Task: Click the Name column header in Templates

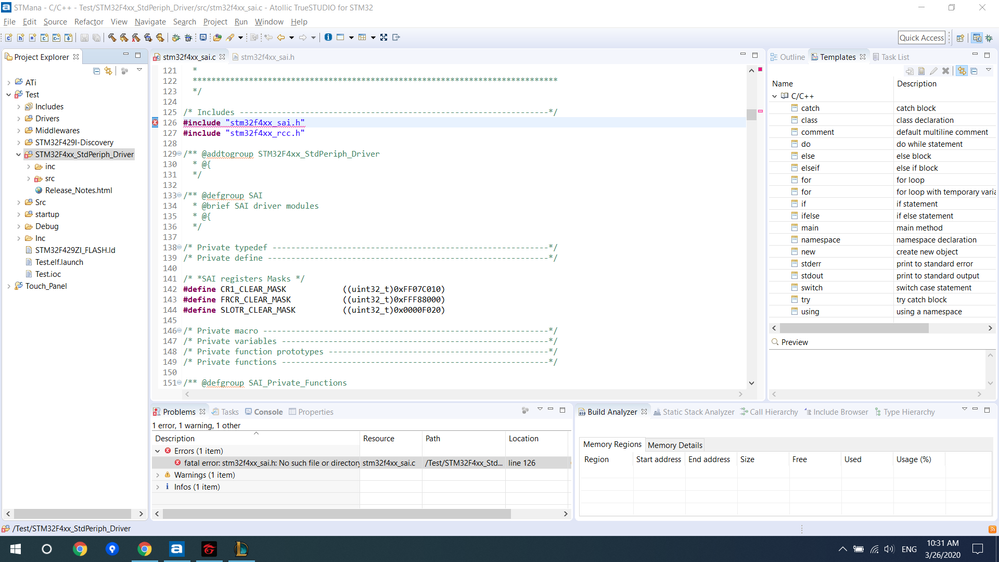Action: coord(831,83)
